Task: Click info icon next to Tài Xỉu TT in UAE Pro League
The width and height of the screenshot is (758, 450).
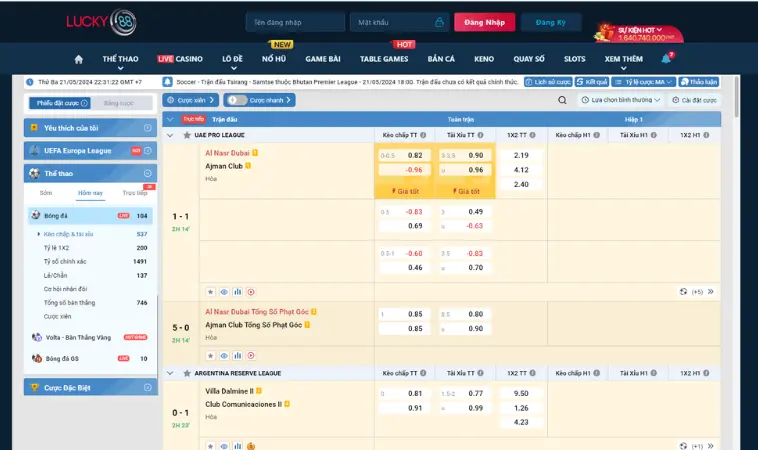Action: [480, 135]
